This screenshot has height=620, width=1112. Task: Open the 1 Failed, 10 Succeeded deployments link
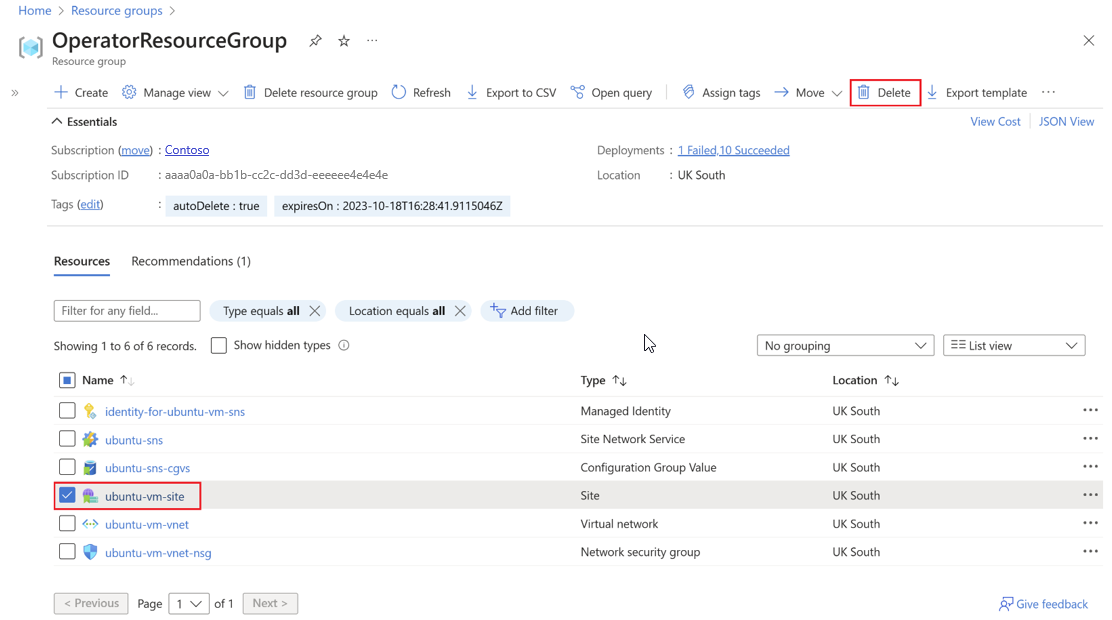(733, 150)
